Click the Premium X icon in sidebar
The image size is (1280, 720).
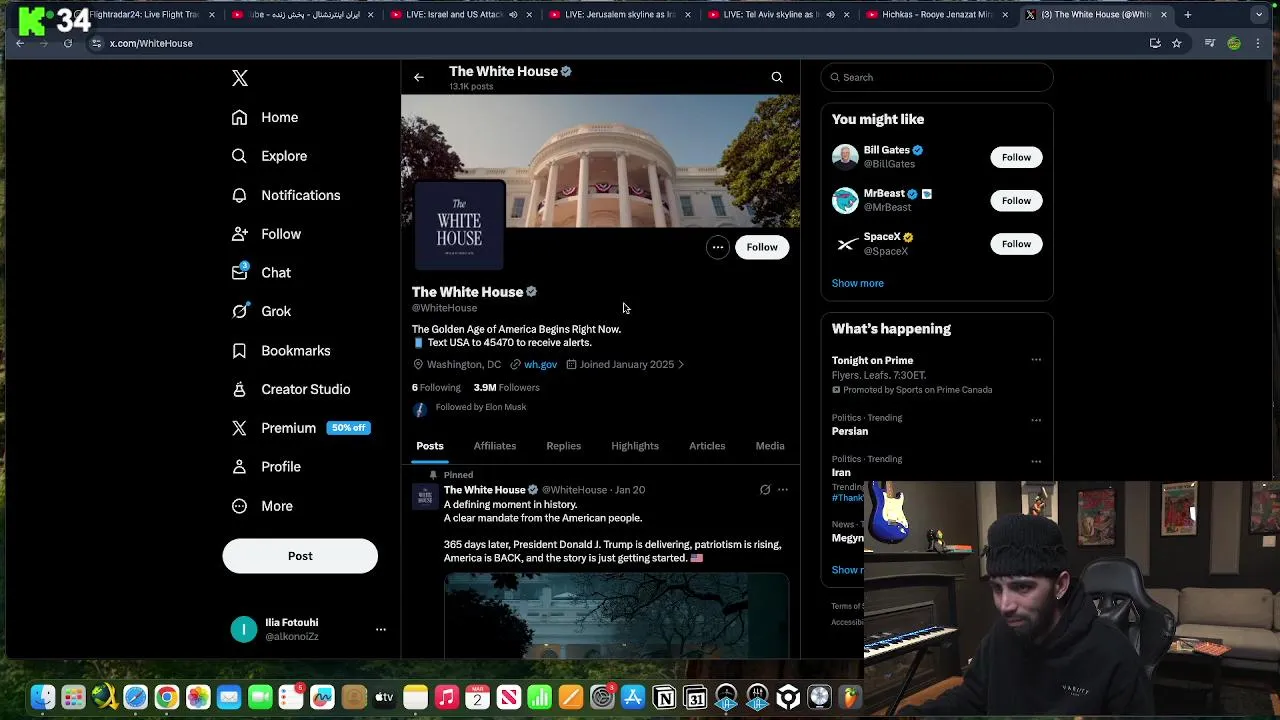coord(239,428)
